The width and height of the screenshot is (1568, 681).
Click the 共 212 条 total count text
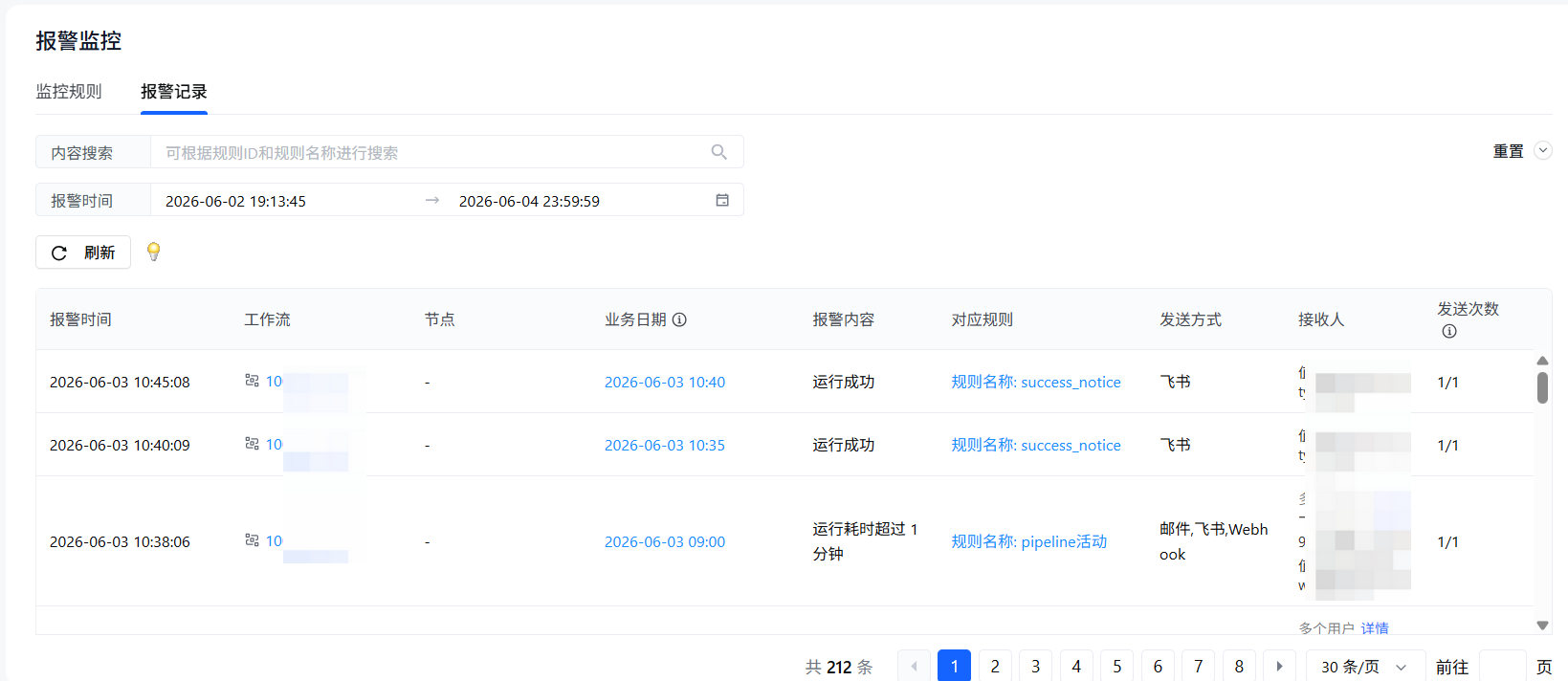pyautogui.click(x=839, y=667)
